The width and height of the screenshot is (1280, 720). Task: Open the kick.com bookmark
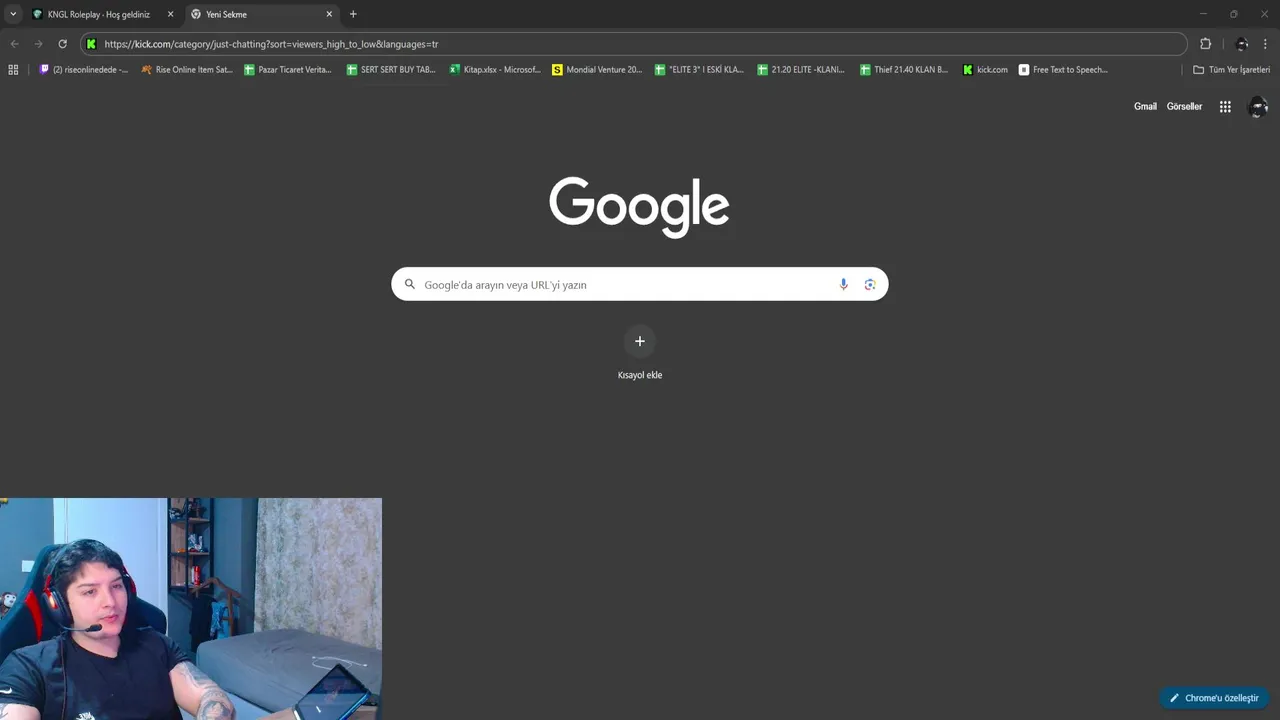click(x=986, y=70)
